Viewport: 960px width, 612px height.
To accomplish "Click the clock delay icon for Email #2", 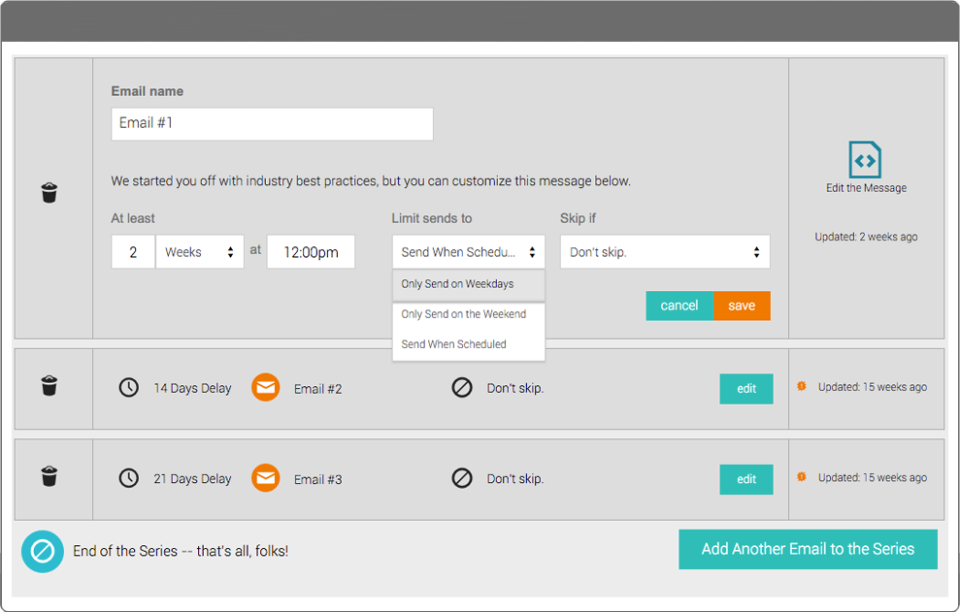I will (x=128, y=387).
